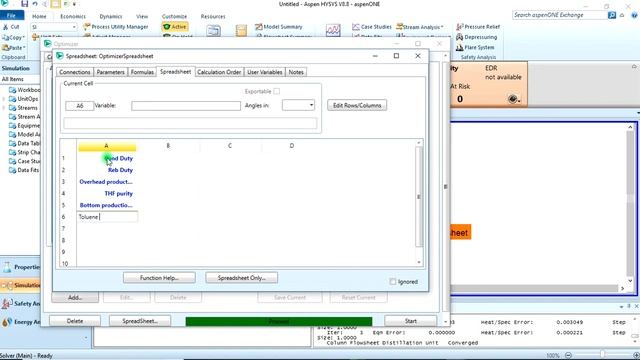Select column A header
This screenshot has width=640, height=360.
click(107, 146)
